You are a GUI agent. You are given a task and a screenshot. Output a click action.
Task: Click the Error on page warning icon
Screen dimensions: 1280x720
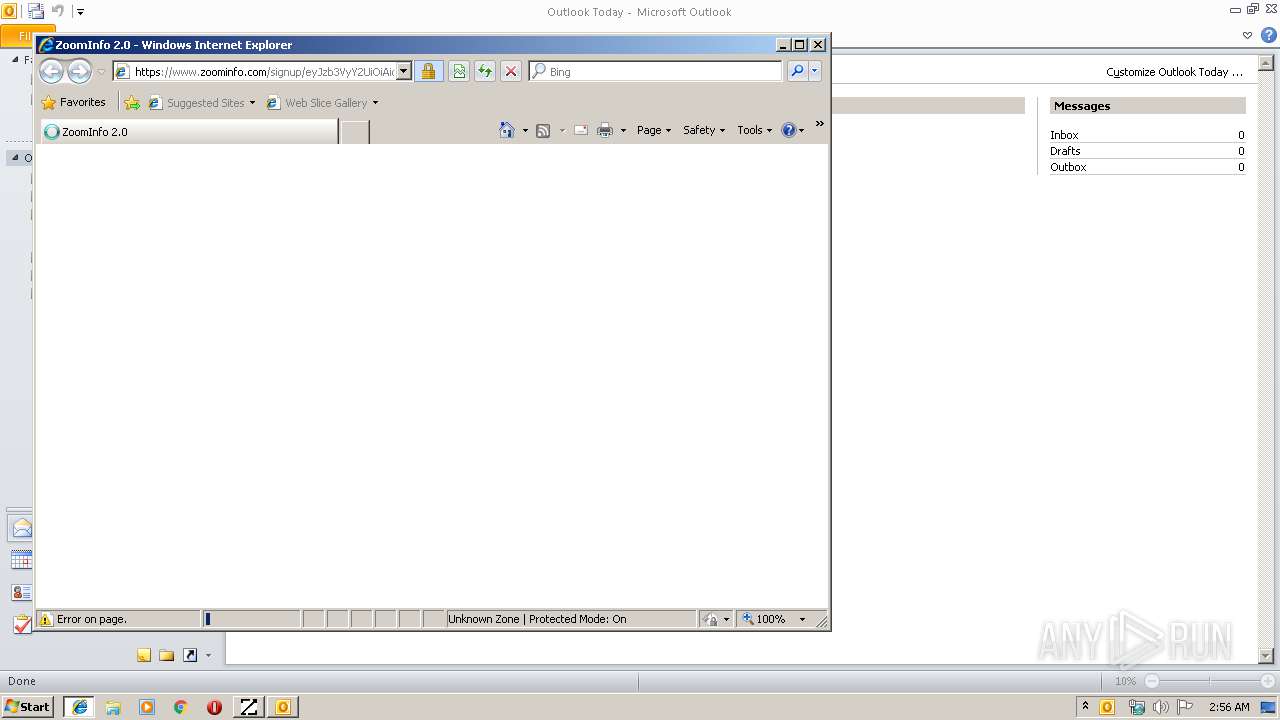[45, 619]
